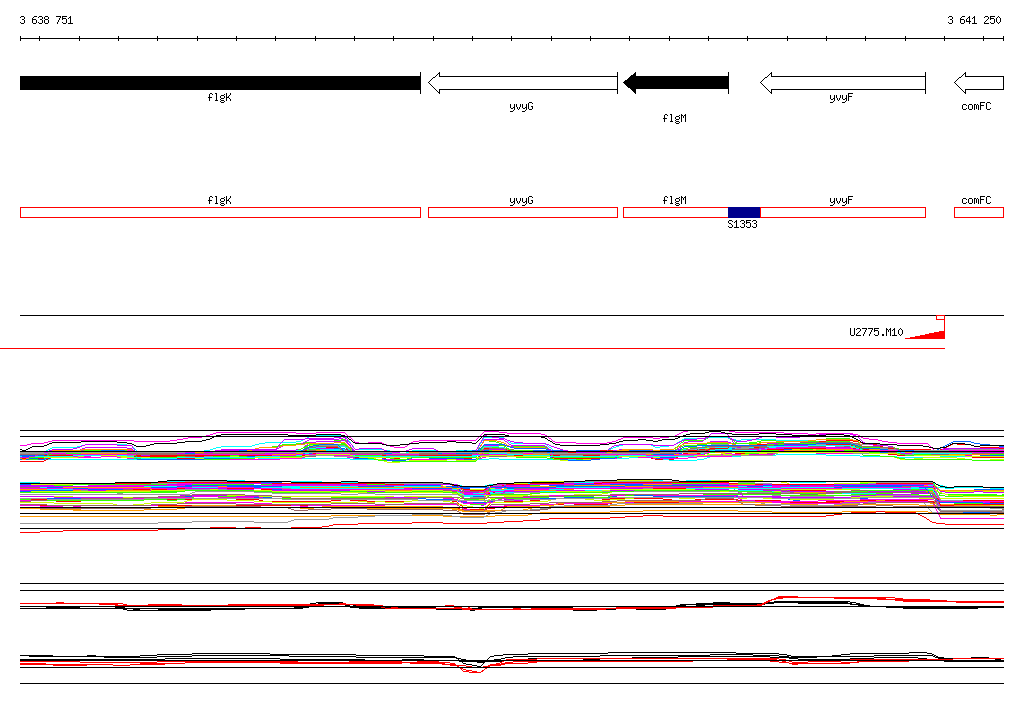1024x714 pixels.
Task: Click the U2775.M10 label
Action: (x=876, y=332)
